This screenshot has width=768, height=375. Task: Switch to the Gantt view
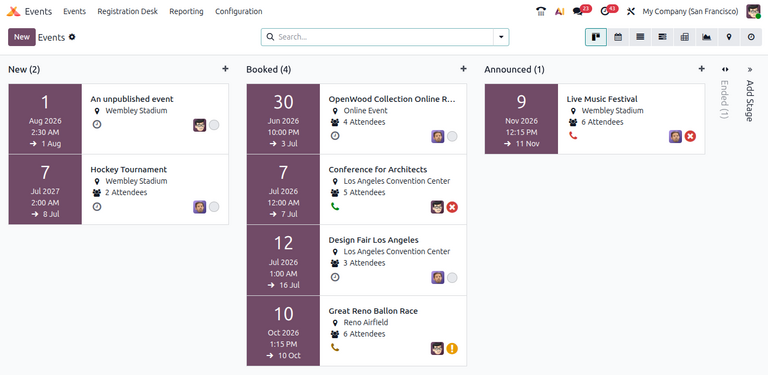662,37
